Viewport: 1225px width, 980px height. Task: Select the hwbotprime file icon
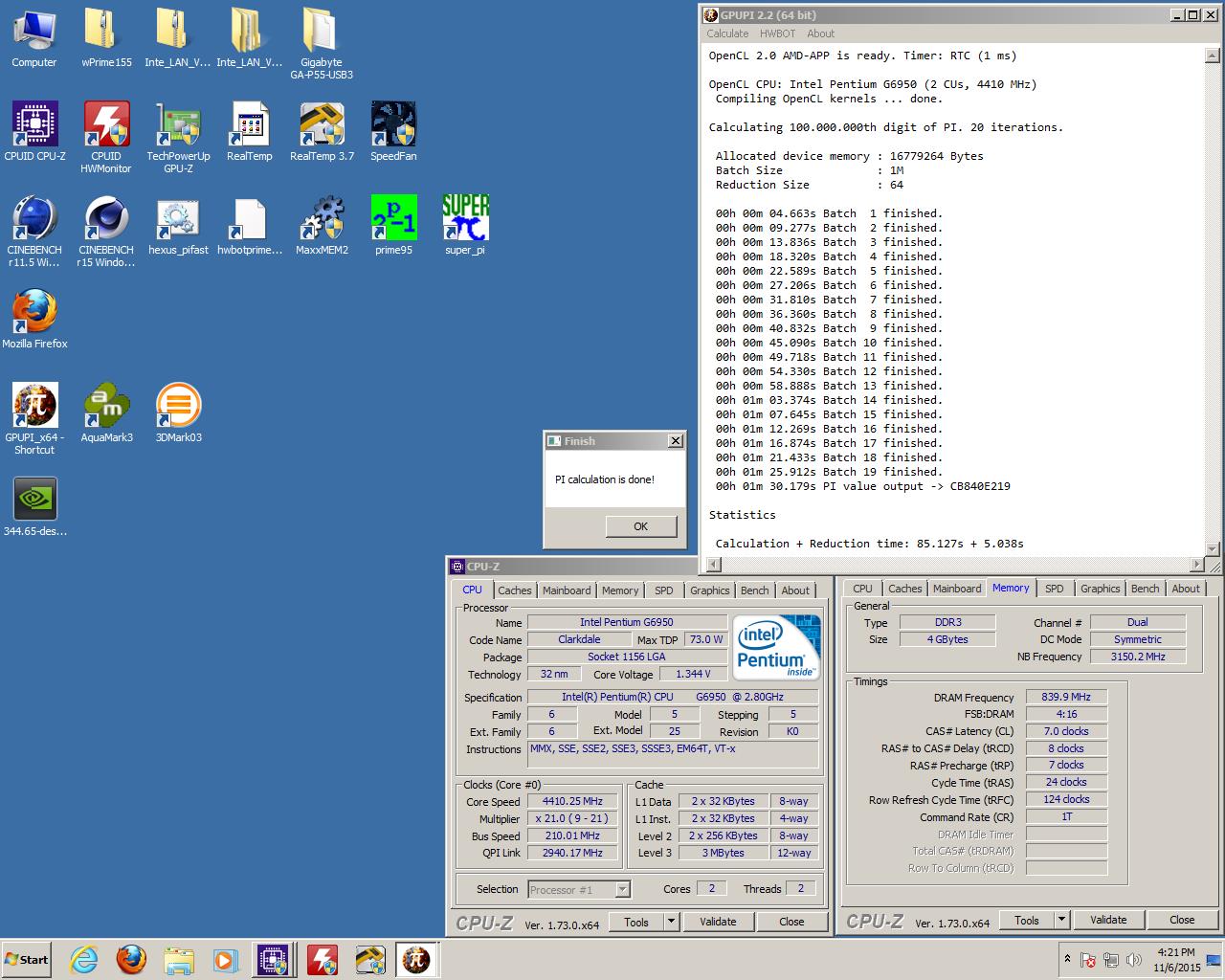250,226
